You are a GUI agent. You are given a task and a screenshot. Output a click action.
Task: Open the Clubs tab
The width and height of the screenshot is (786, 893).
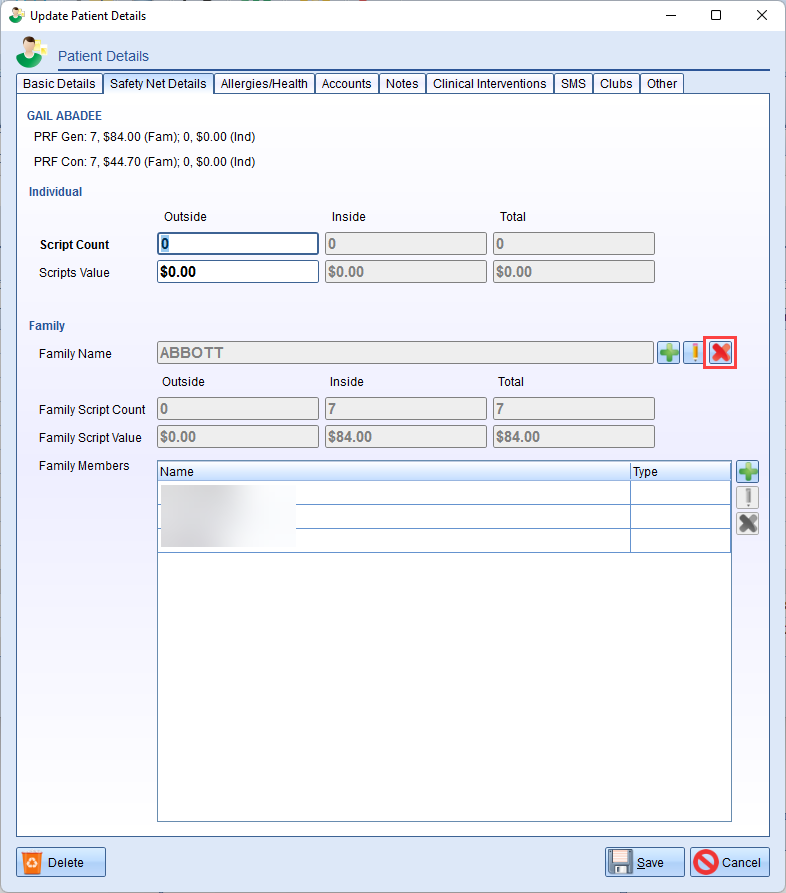point(616,84)
